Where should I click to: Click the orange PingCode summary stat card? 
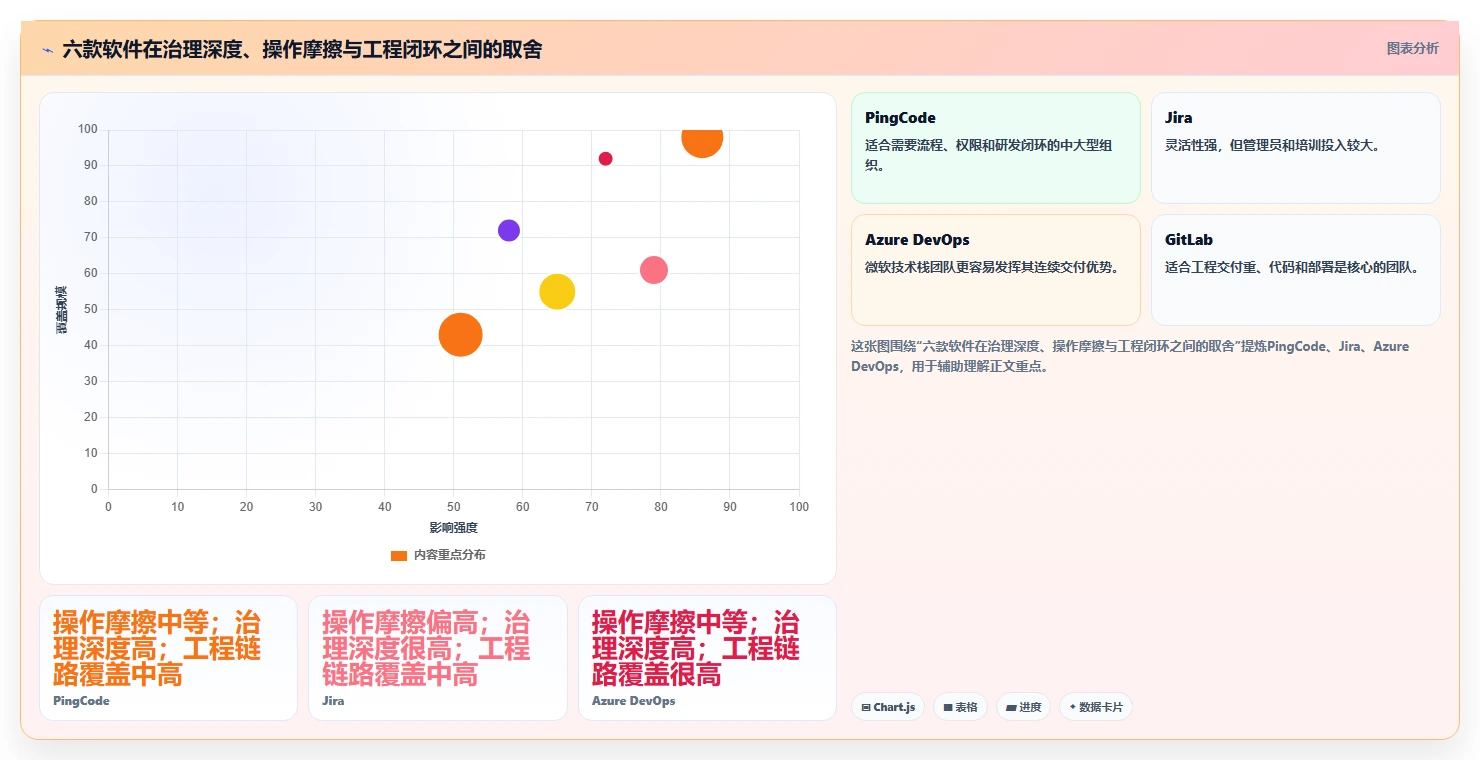(168, 658)
